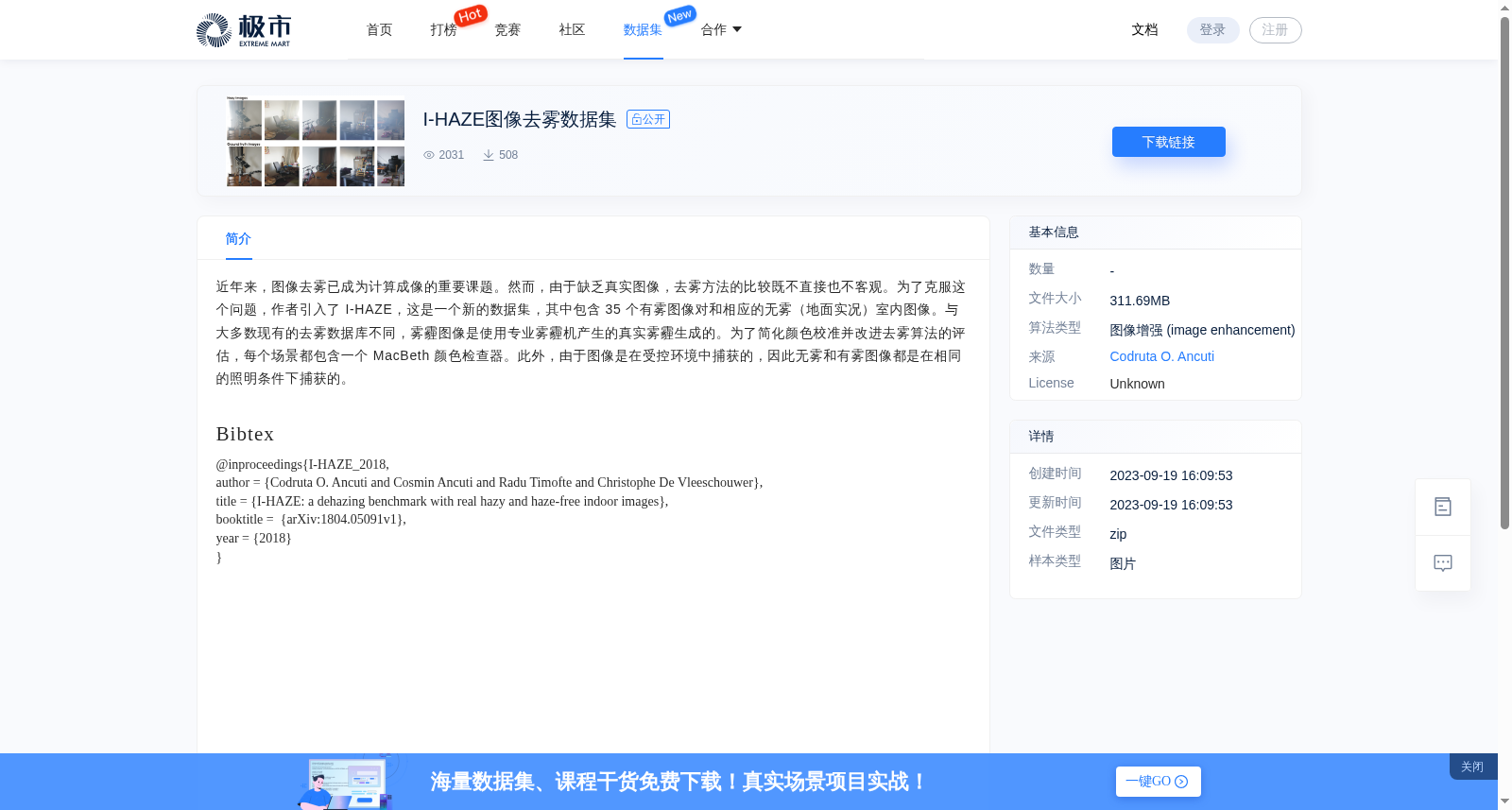Click the 图像增强 (image enhancement) value

(x=1202, y=330)
